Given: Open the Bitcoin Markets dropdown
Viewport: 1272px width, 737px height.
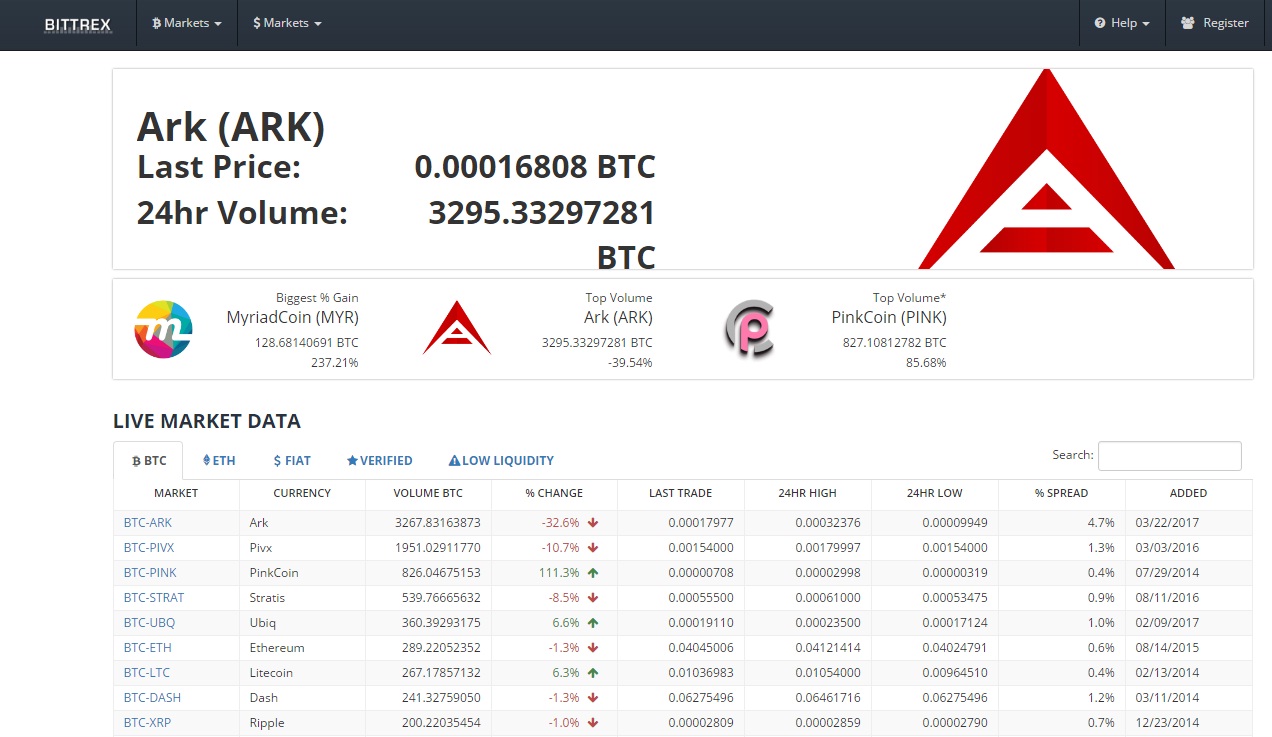Looking at the screenshot, I should pyautogui.click(x=187, y=23).
